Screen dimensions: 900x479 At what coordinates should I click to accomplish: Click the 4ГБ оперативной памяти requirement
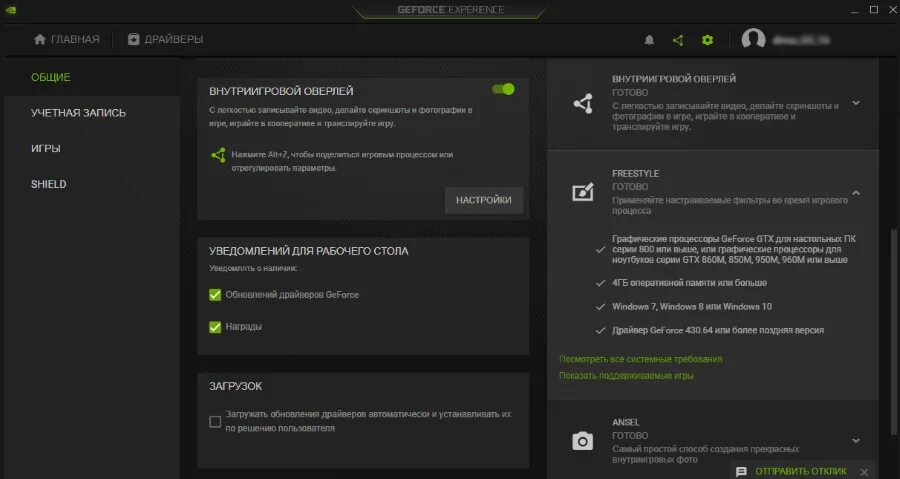689,283
